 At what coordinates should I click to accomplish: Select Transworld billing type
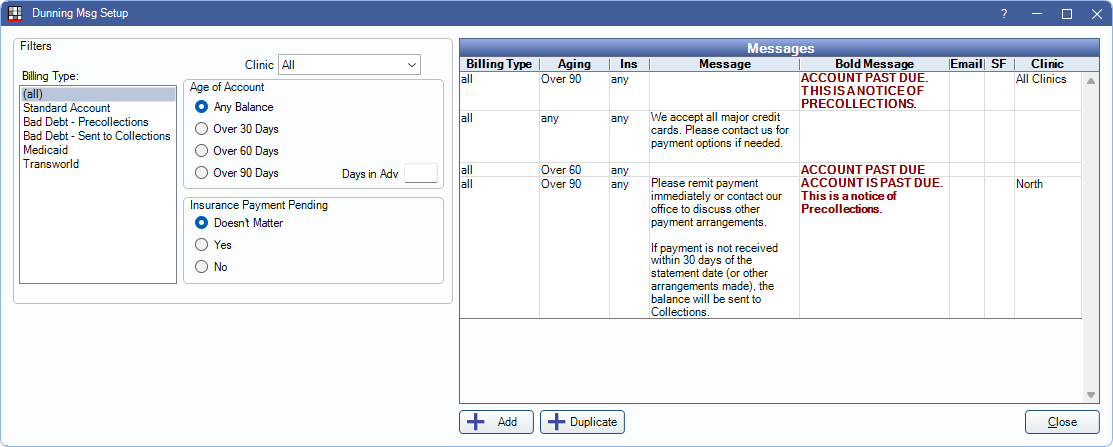(50, 164)
